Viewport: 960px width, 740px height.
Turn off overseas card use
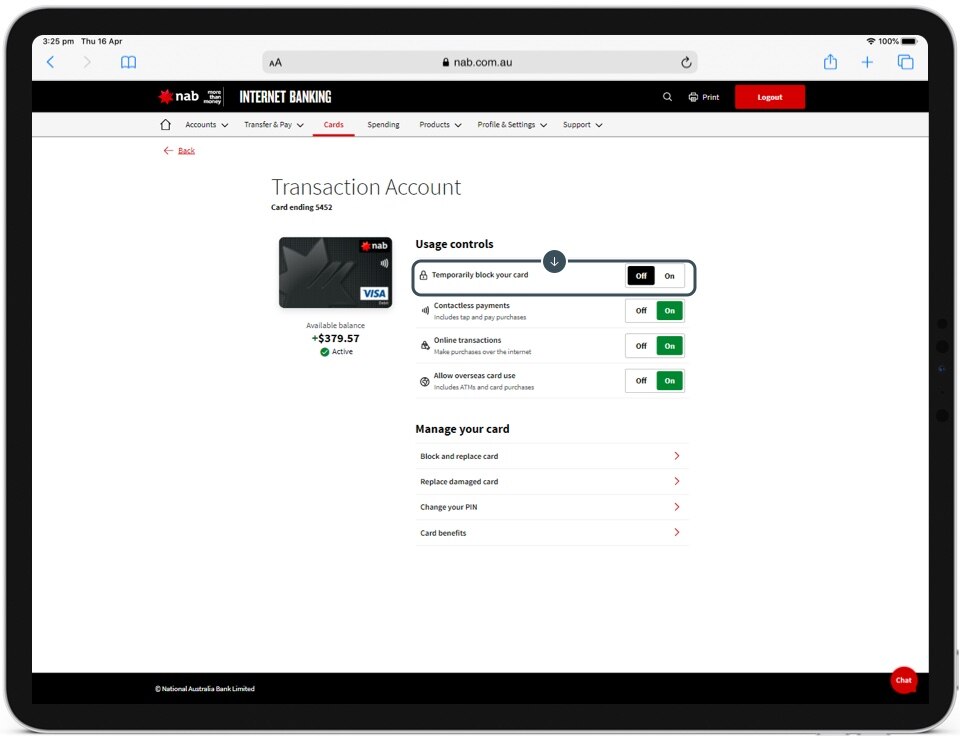641,381
